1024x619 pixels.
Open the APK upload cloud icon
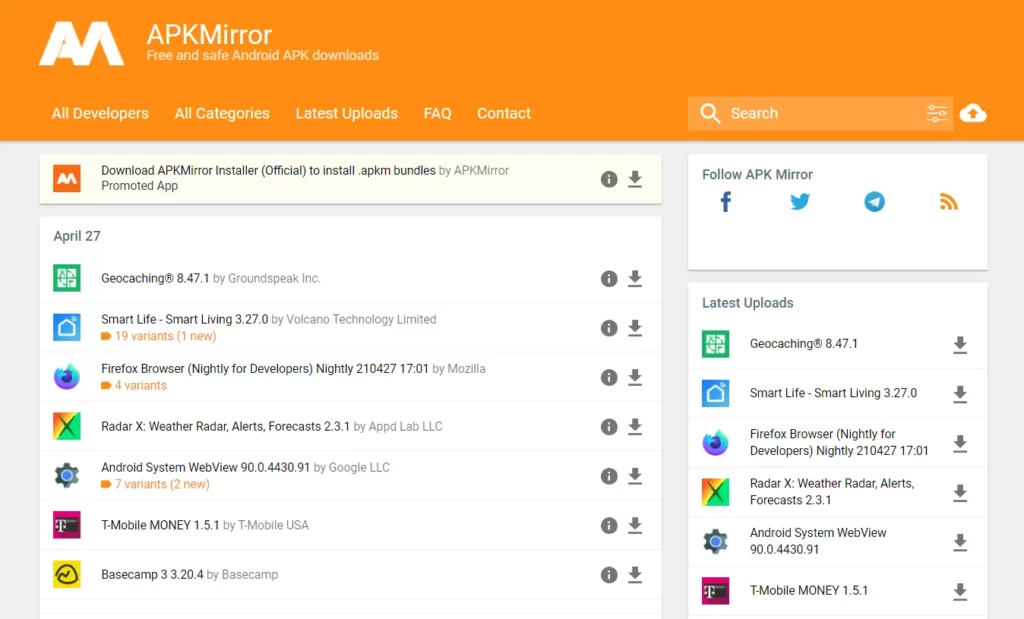point(973,113)
